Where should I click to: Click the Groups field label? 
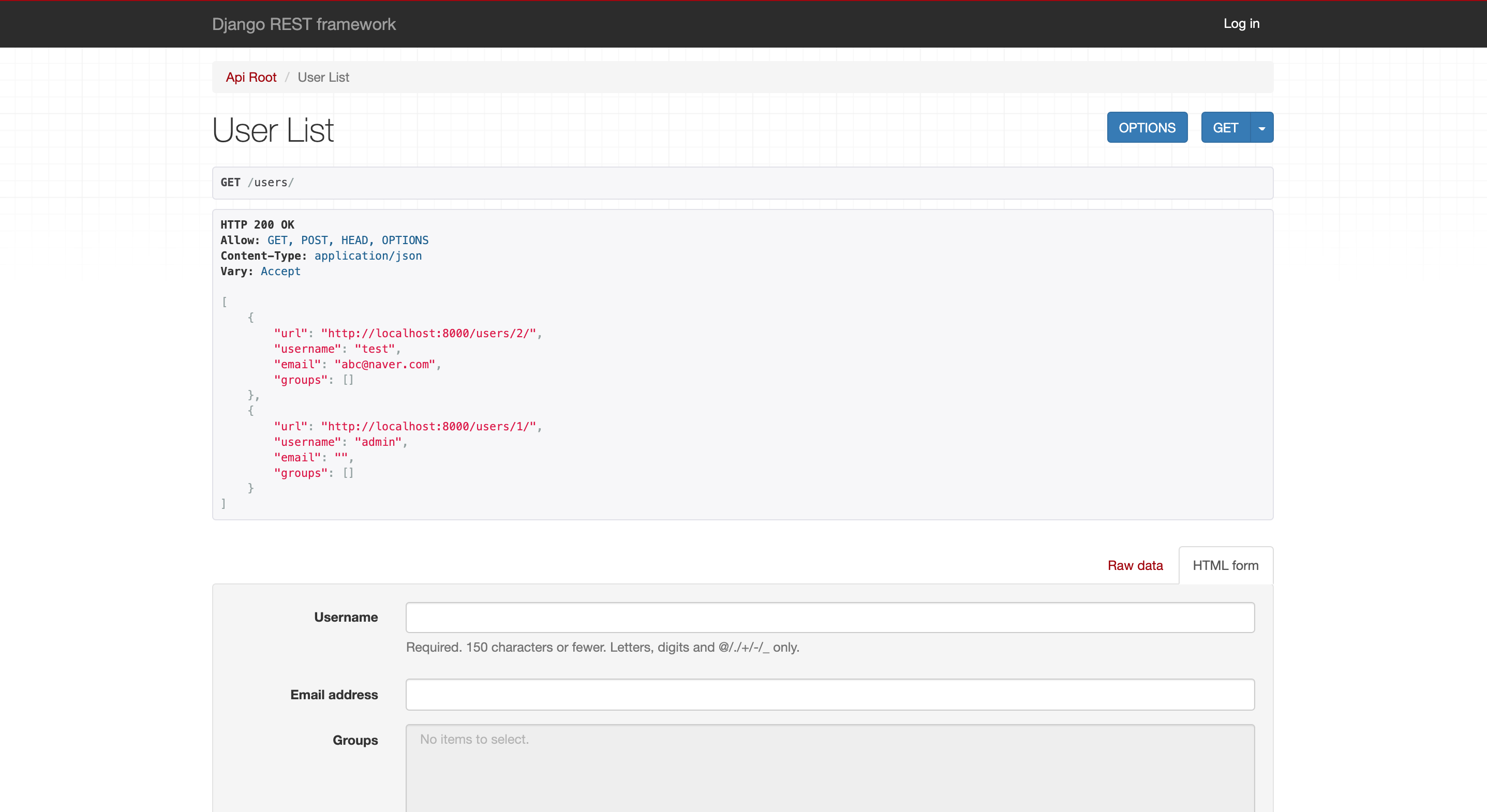click(x=355, y=741)
